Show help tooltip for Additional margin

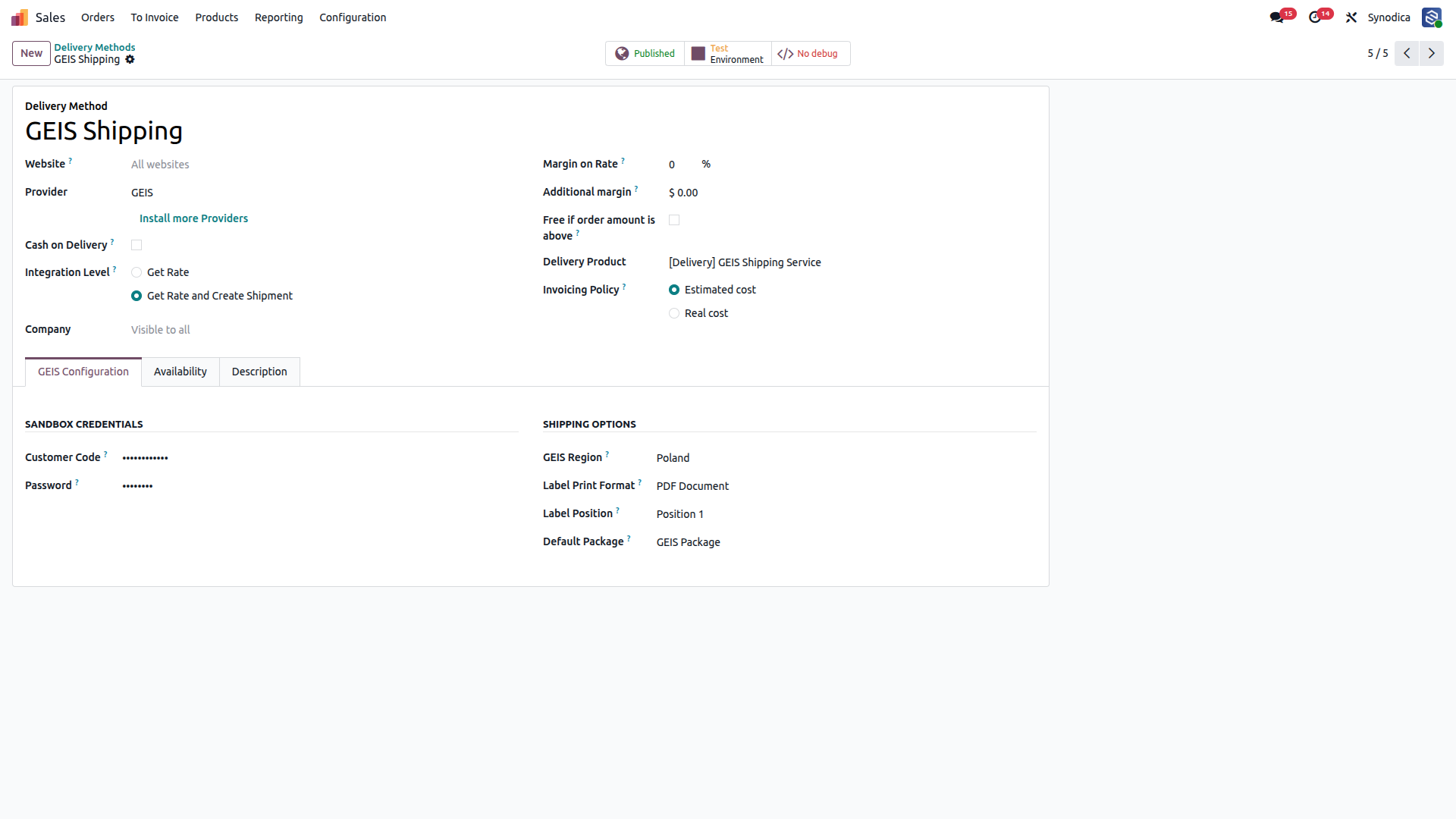click(x=636, y=189)
